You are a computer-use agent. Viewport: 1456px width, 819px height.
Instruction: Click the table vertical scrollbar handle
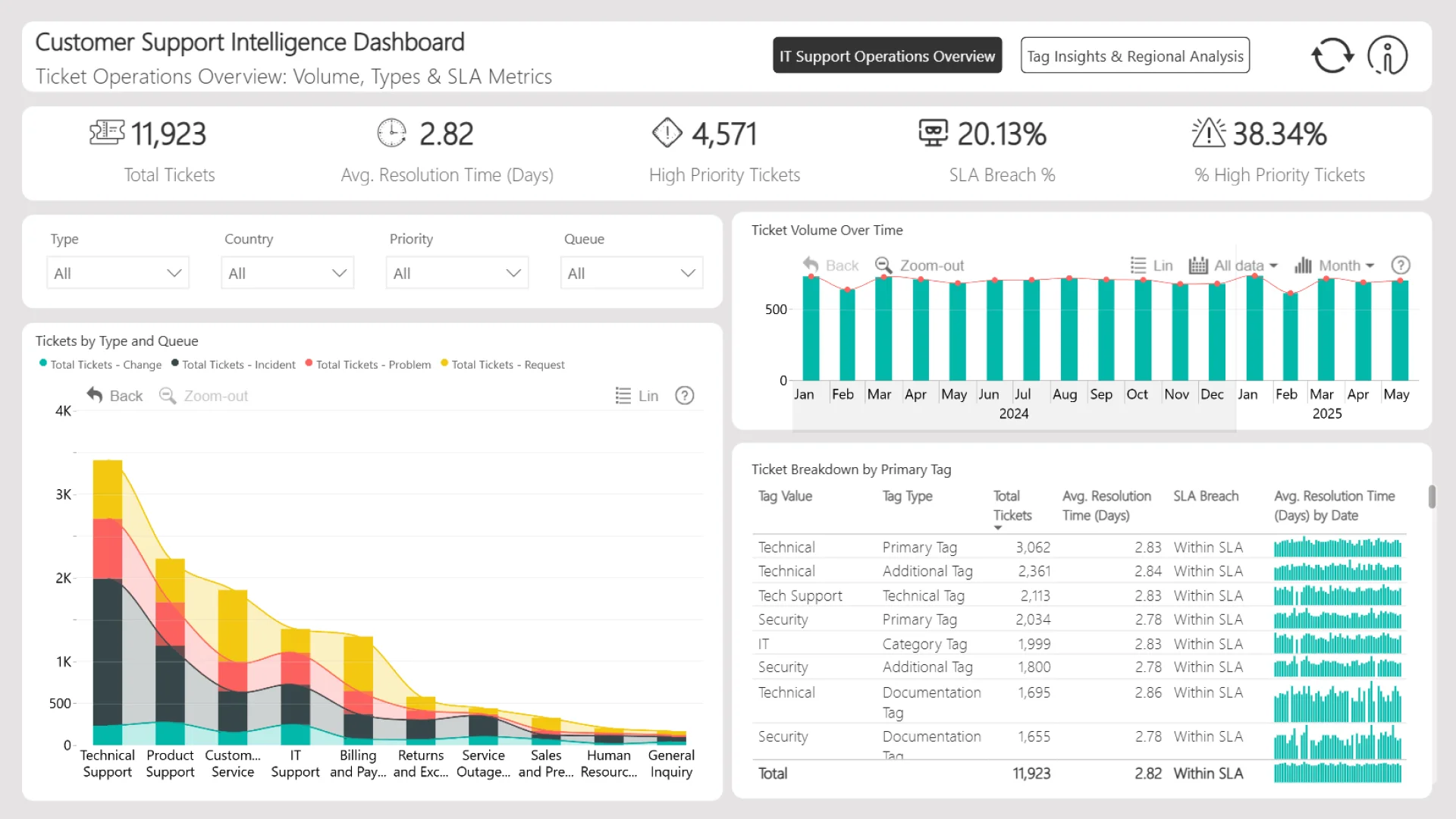point(1432,497)
